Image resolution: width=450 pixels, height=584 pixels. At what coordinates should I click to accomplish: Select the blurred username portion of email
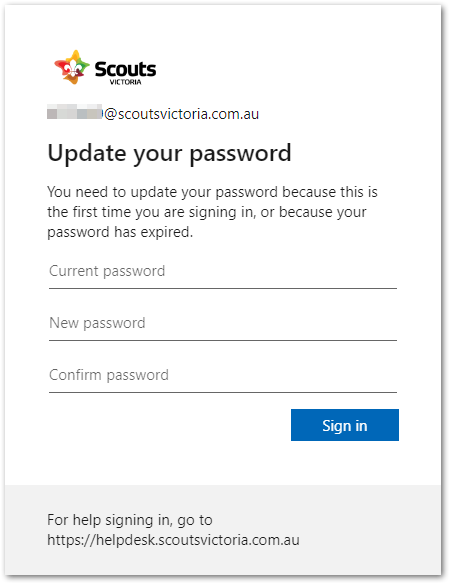[75, 112]
